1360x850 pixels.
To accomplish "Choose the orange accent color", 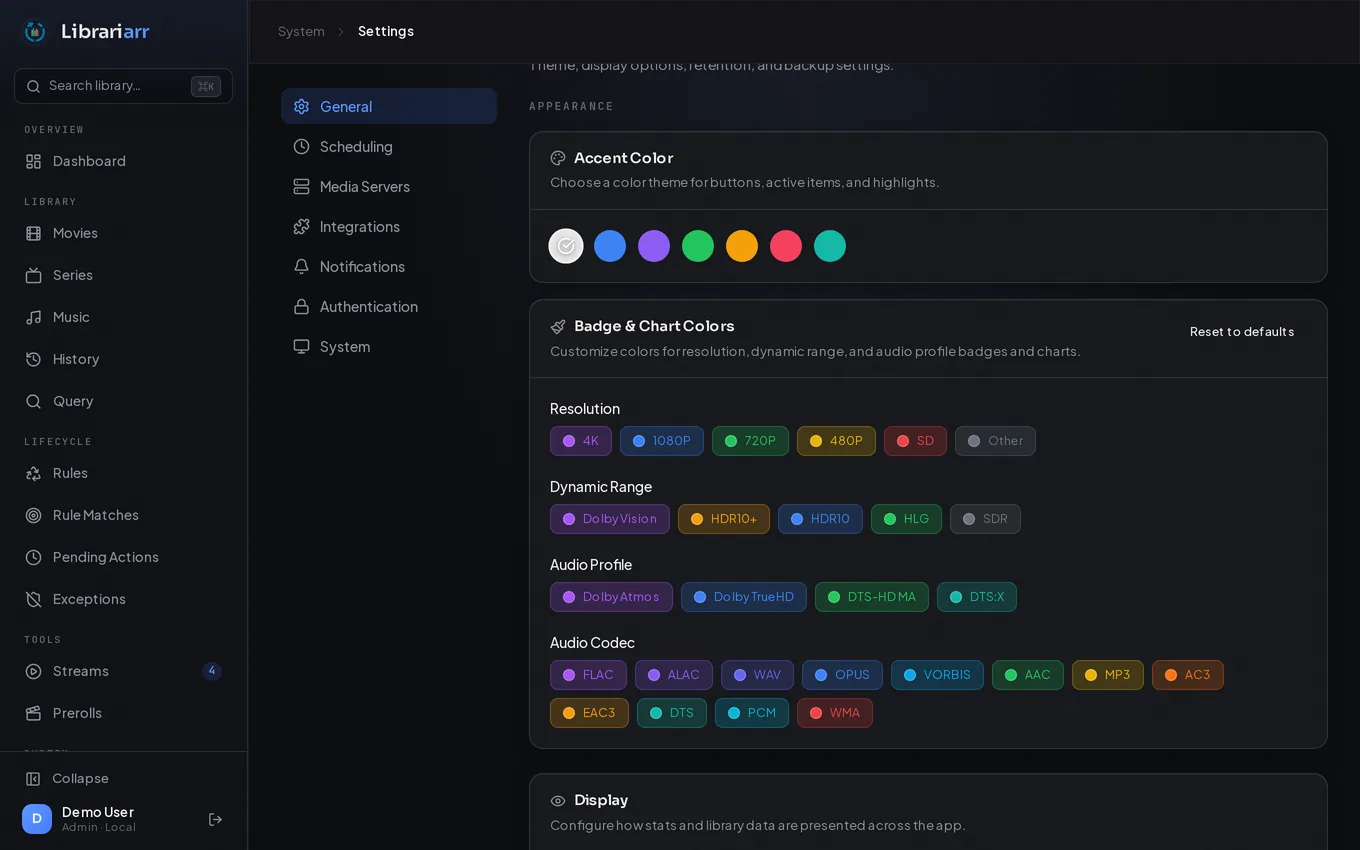I will pos(742,246).
